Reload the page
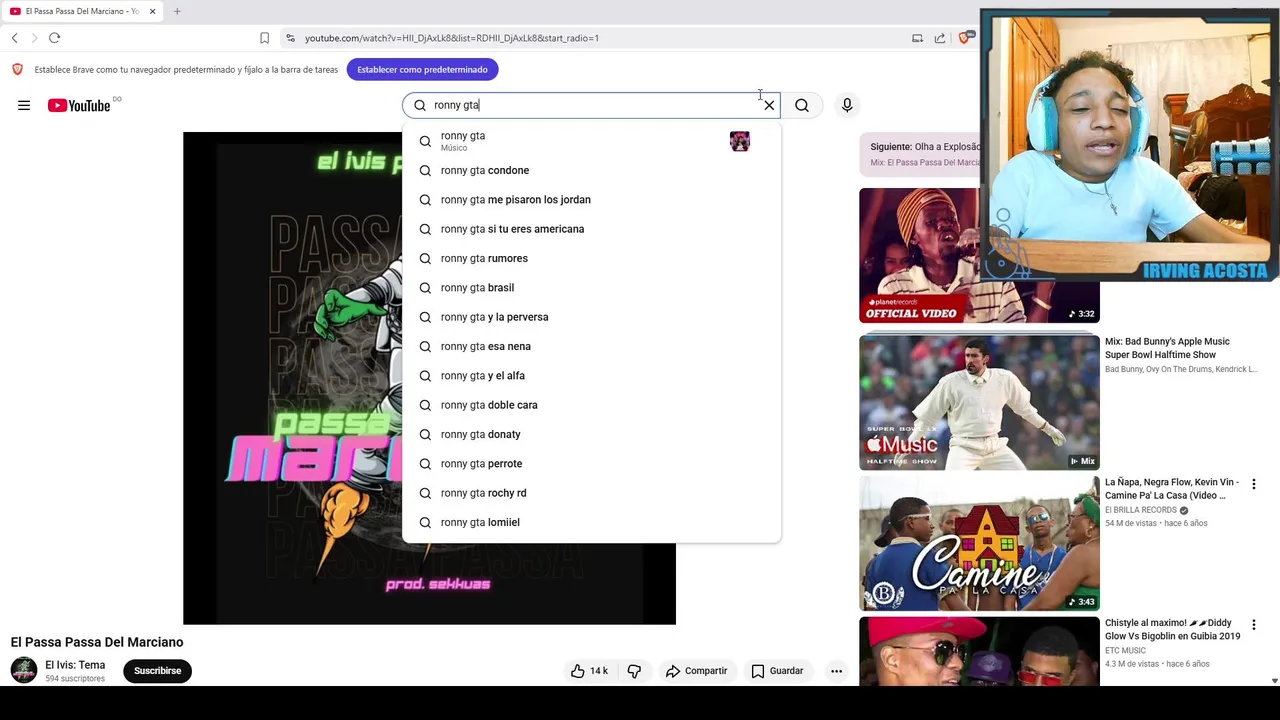The image size is (1280, 720). pos(54,38)
